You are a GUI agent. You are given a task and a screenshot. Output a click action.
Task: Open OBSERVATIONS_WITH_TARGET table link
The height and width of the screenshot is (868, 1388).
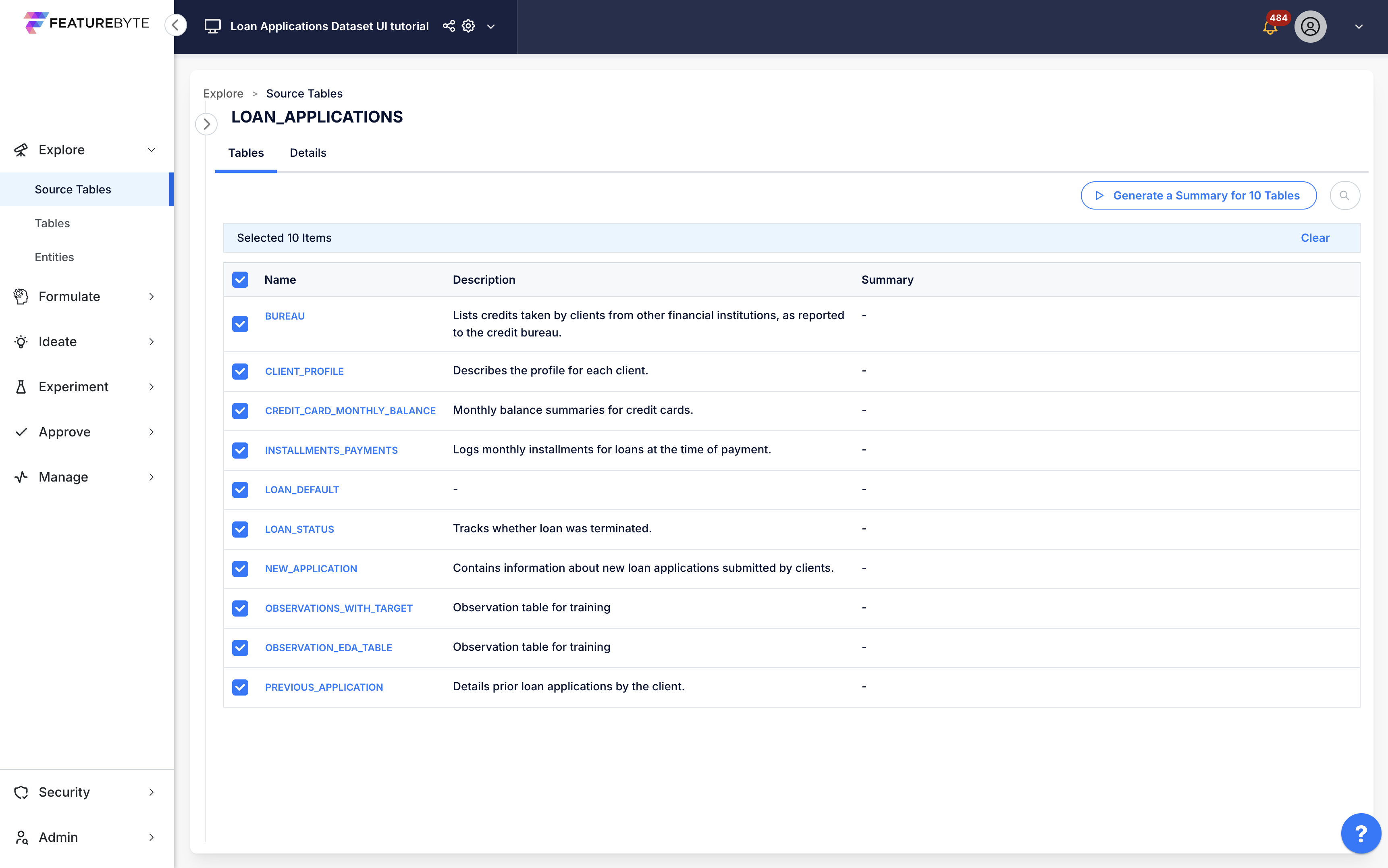339,608
